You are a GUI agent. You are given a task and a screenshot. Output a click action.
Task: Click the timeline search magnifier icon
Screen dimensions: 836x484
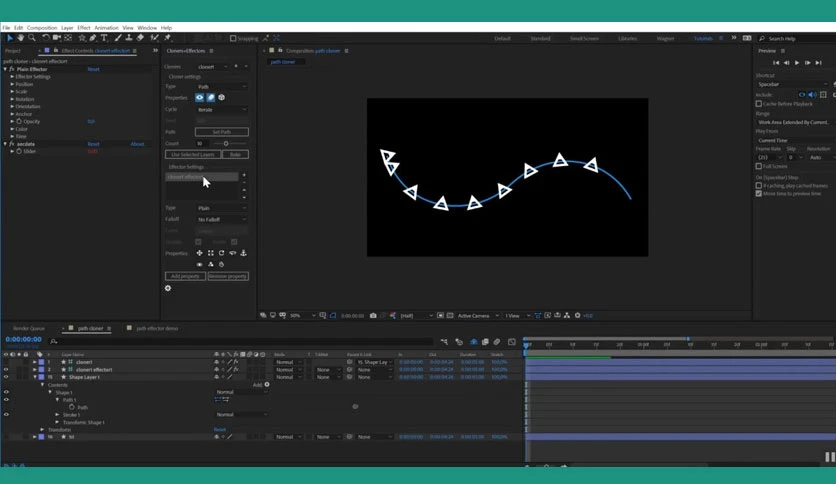pos(53,341)
